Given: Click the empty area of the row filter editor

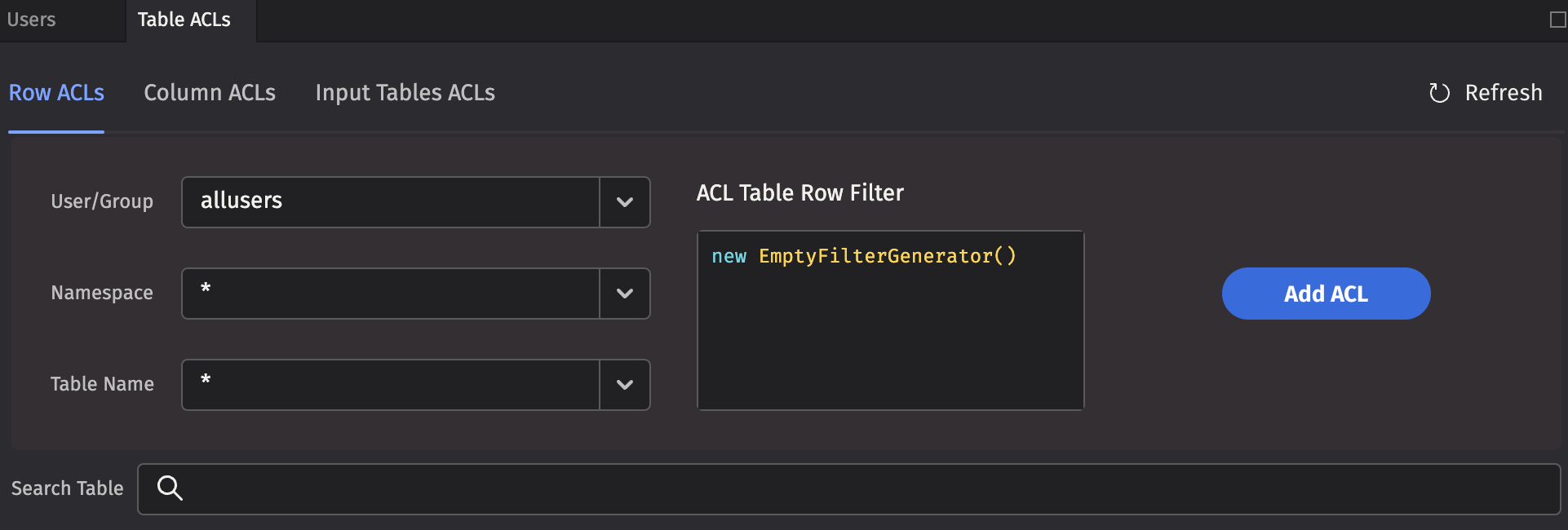Looking at the screenshot, I should pos(889,351).
